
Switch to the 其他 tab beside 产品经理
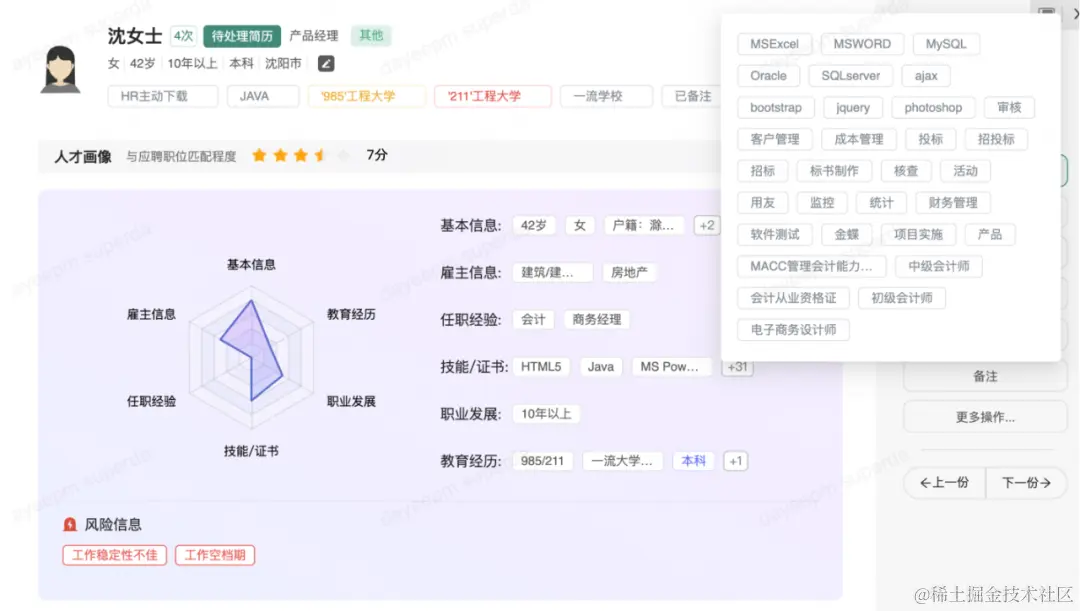point(369,34)
